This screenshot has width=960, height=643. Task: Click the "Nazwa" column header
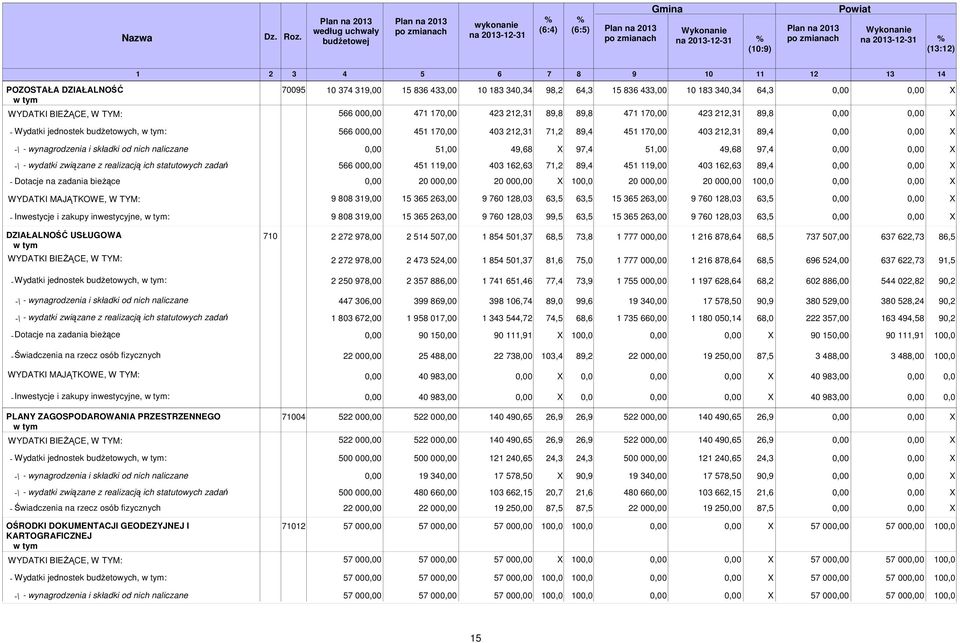pos(137,38)
